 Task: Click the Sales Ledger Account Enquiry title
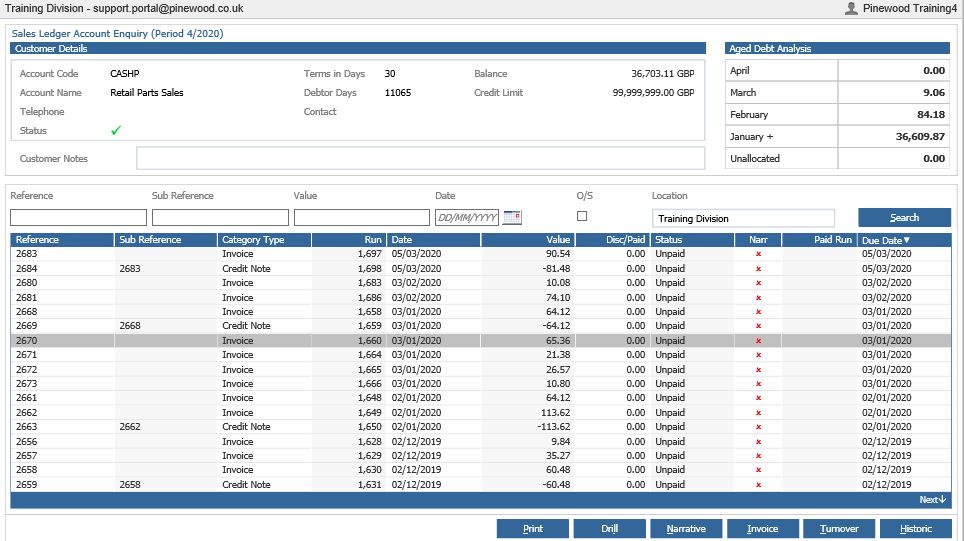117,33
